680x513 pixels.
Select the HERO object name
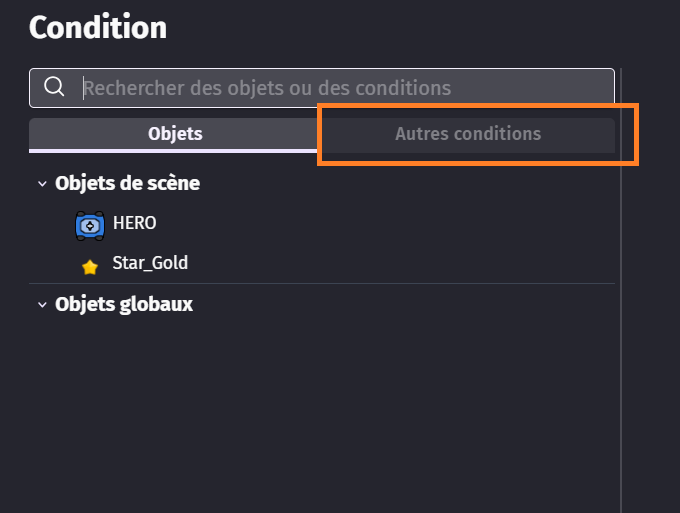point(134,224)
